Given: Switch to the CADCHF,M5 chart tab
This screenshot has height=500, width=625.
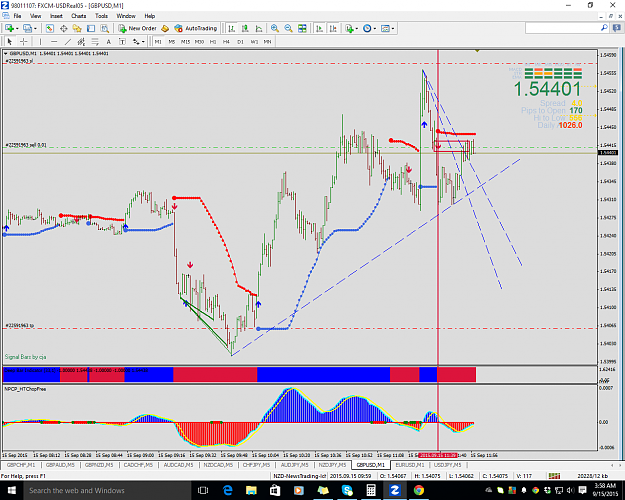Looking at the screenshot, I should click(138, 465).
